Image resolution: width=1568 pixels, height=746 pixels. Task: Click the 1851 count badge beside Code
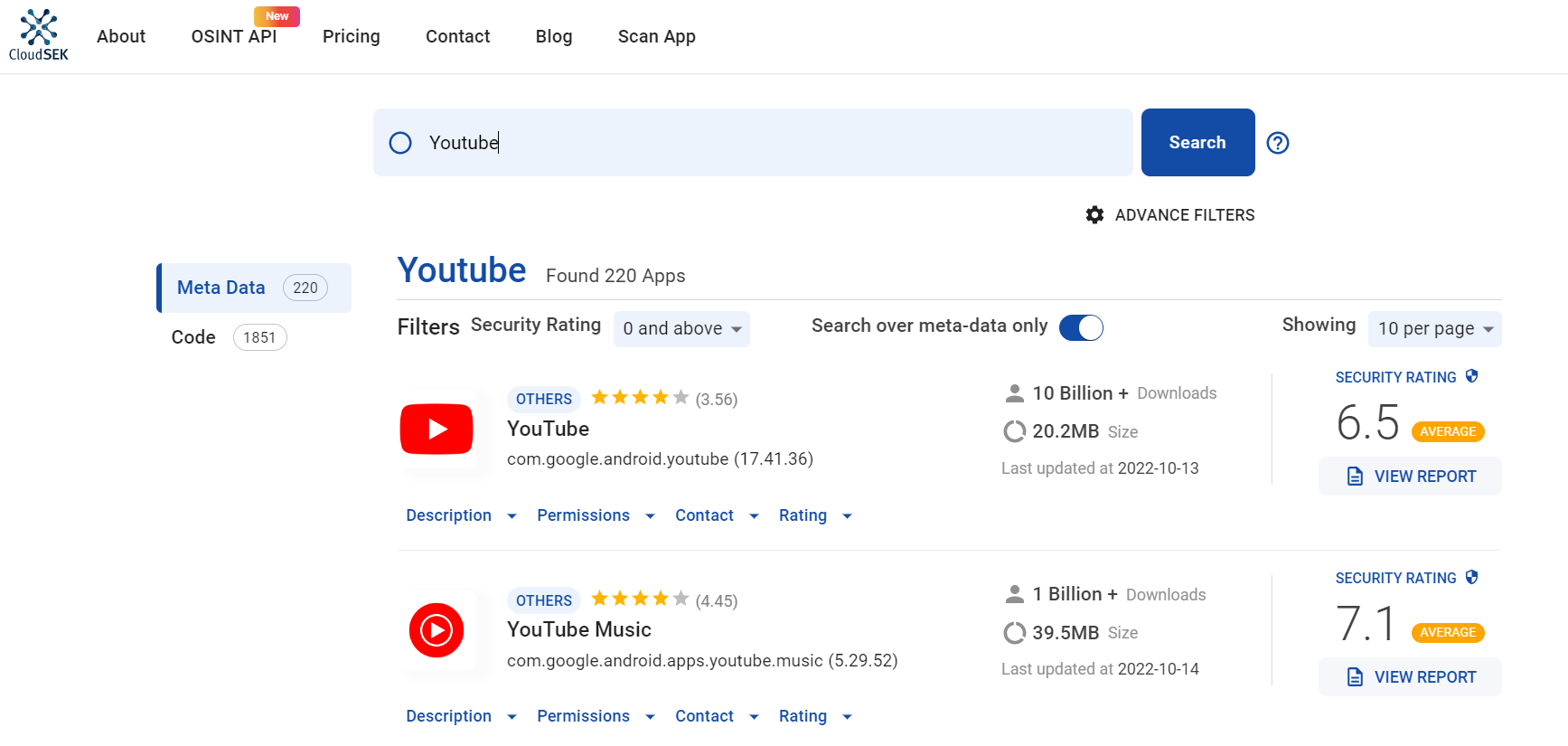point(259,337)
